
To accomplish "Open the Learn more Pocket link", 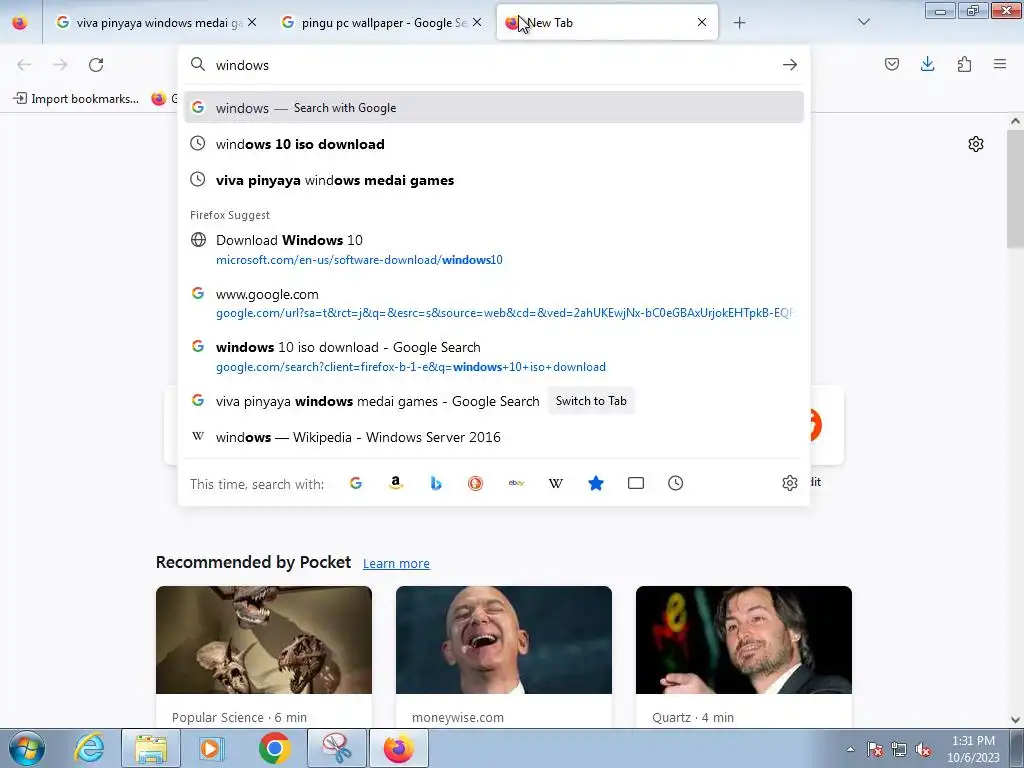I will (x=396, y=564).
